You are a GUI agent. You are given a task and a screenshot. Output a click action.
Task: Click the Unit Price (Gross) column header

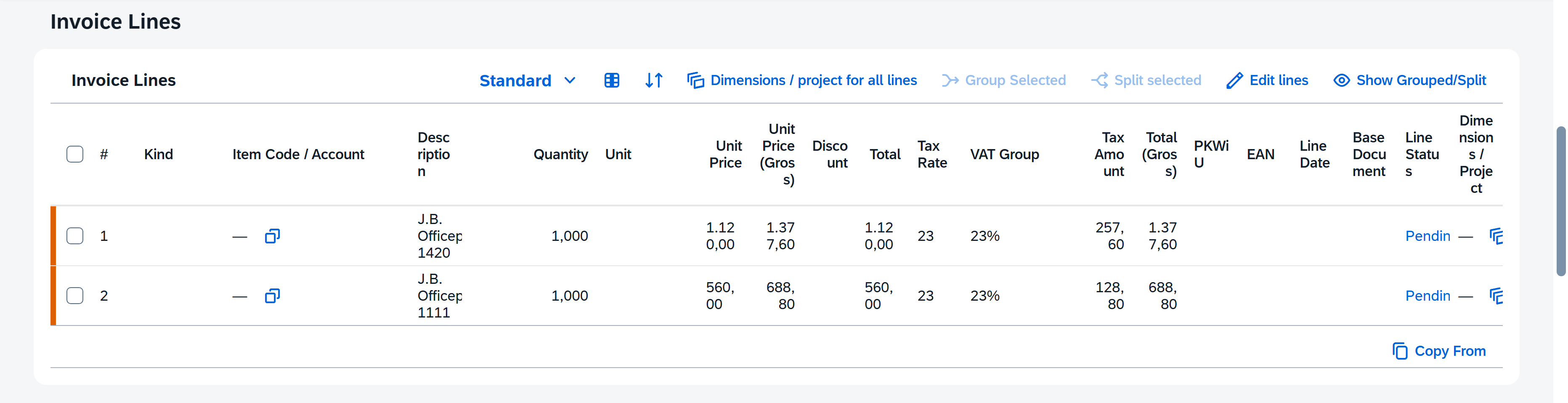point(777,154)
